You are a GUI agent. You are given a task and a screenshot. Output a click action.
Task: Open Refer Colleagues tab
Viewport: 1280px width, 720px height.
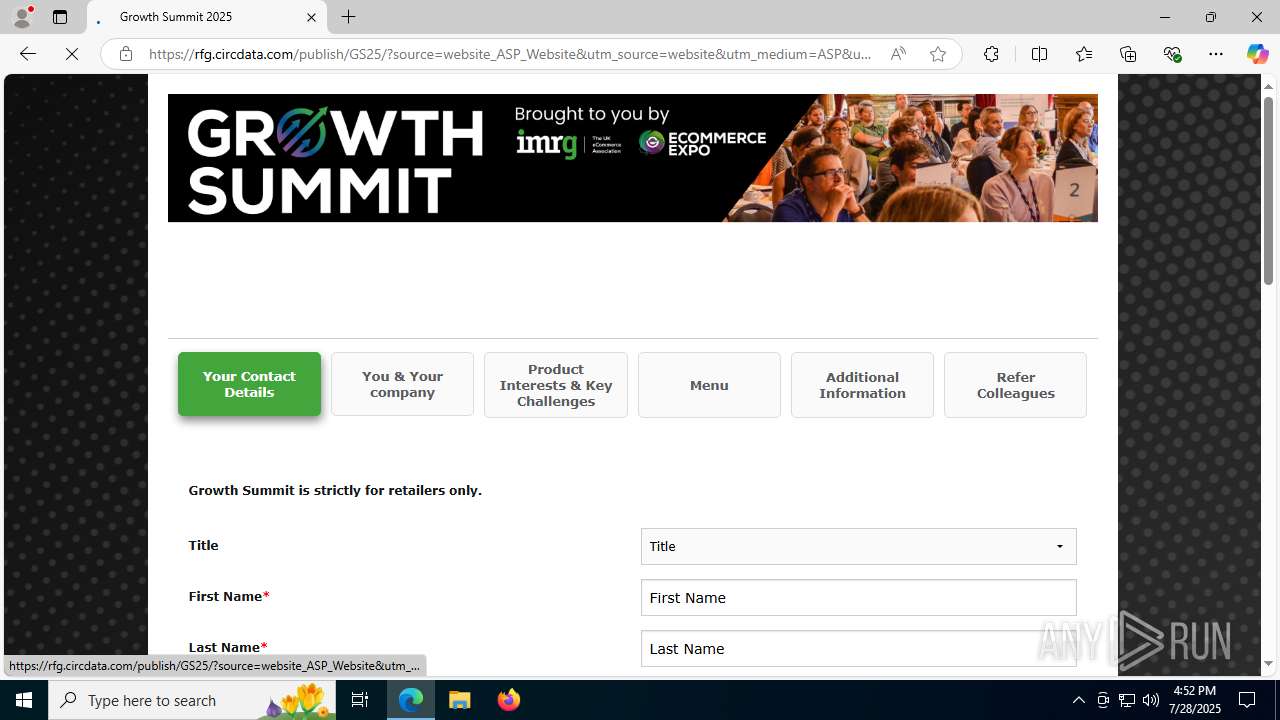point(1015,385)
